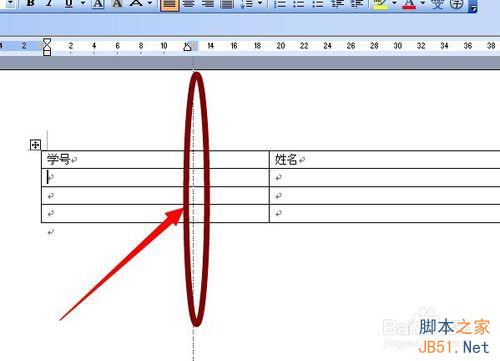Click the line spacing icon
The width and height of the screenshot is (500, 361).
click(x=247, y=3)
